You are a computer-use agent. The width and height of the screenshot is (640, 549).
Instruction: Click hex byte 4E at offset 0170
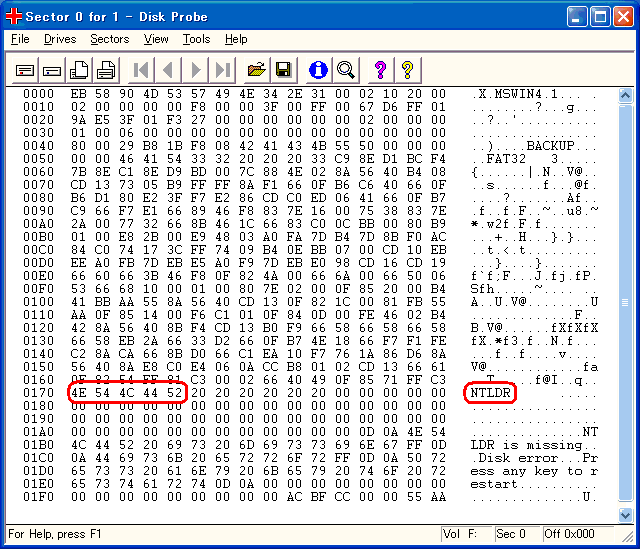pos(80,393)
